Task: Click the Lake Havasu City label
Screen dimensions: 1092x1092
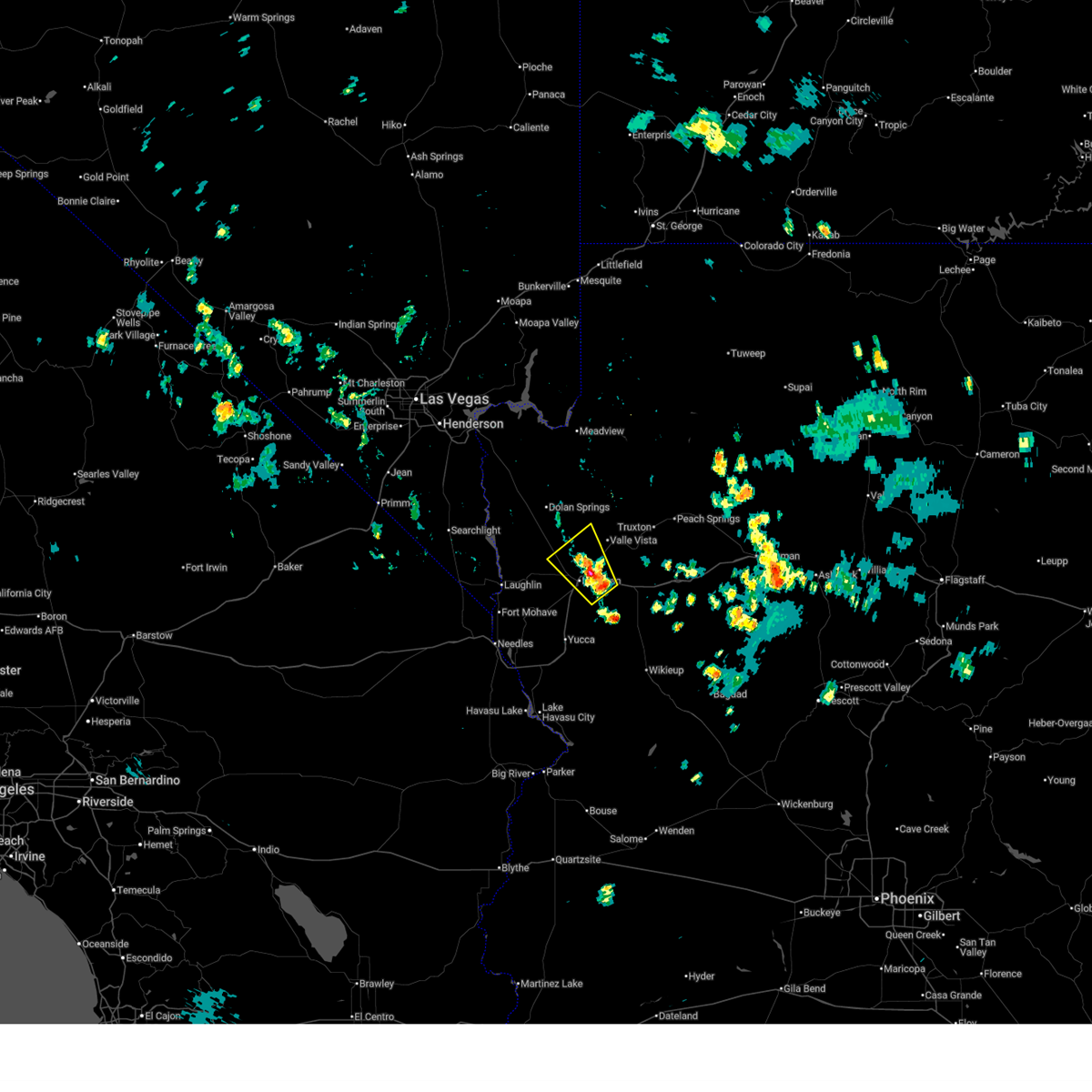Action: click(569, 713)
